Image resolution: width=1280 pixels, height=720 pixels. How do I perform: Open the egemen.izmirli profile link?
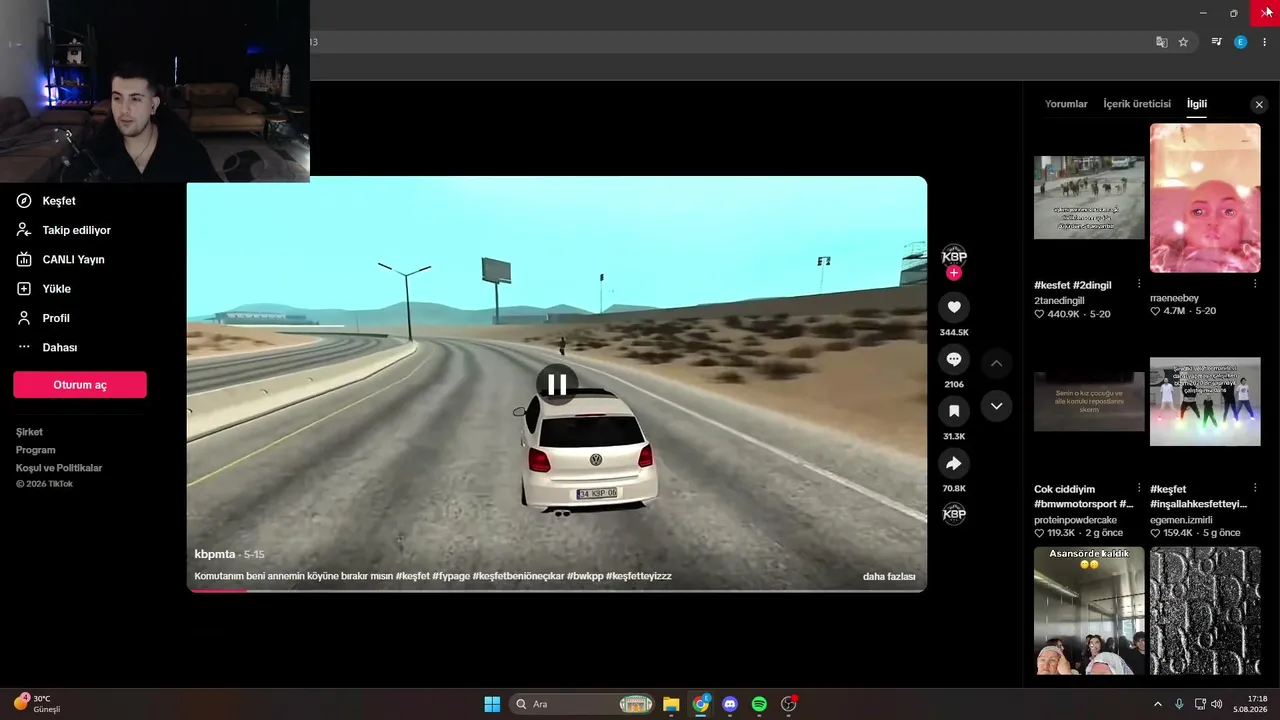(x=1181, y=520)
